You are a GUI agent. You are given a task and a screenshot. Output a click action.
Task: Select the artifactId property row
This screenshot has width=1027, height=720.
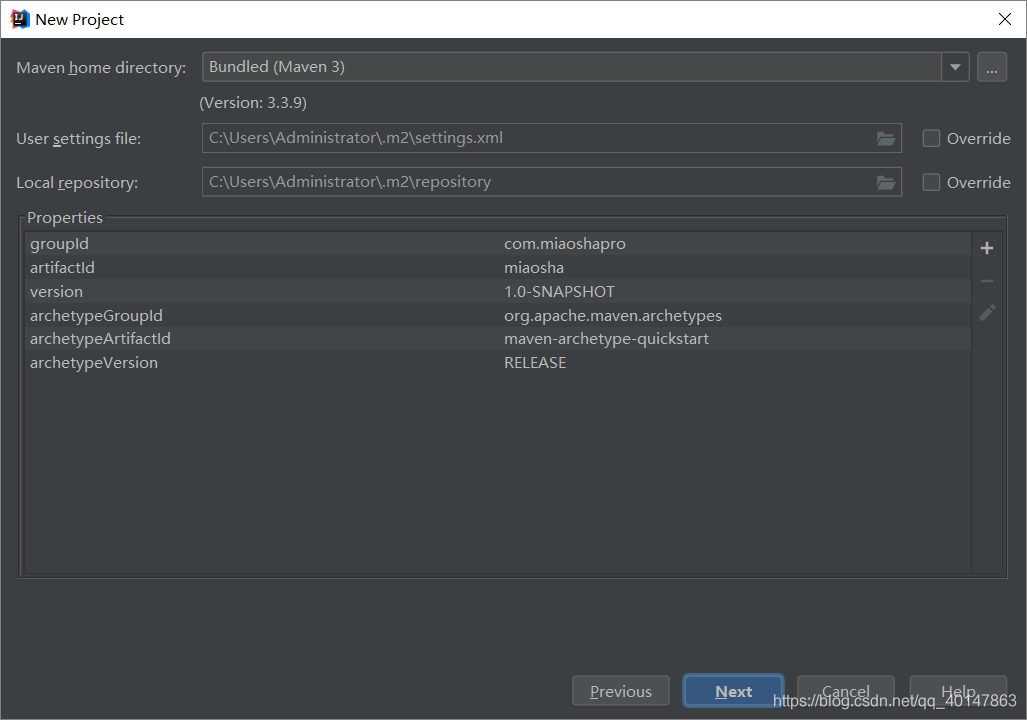pos(497,267)
